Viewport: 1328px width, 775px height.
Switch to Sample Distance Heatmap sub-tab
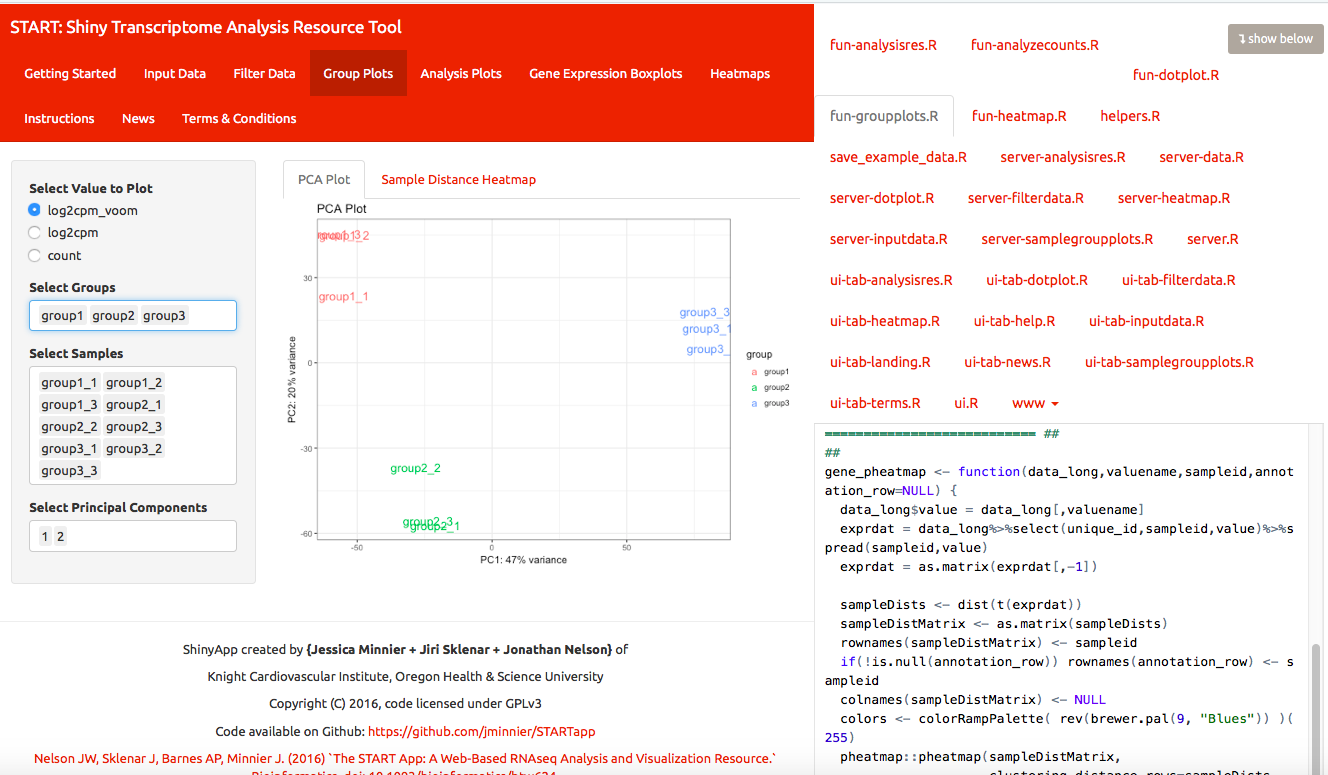pyautogui.click(x=459, y=179)
